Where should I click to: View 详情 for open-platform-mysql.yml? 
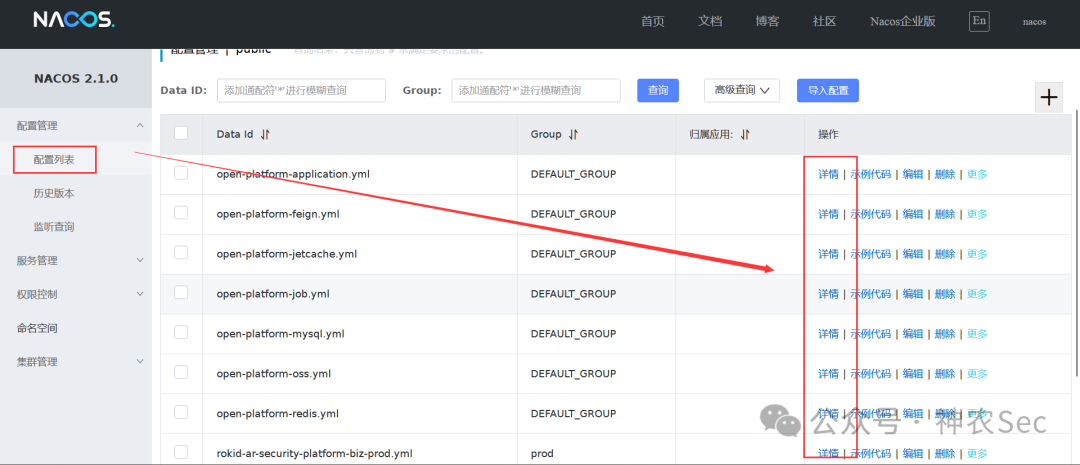828,334
